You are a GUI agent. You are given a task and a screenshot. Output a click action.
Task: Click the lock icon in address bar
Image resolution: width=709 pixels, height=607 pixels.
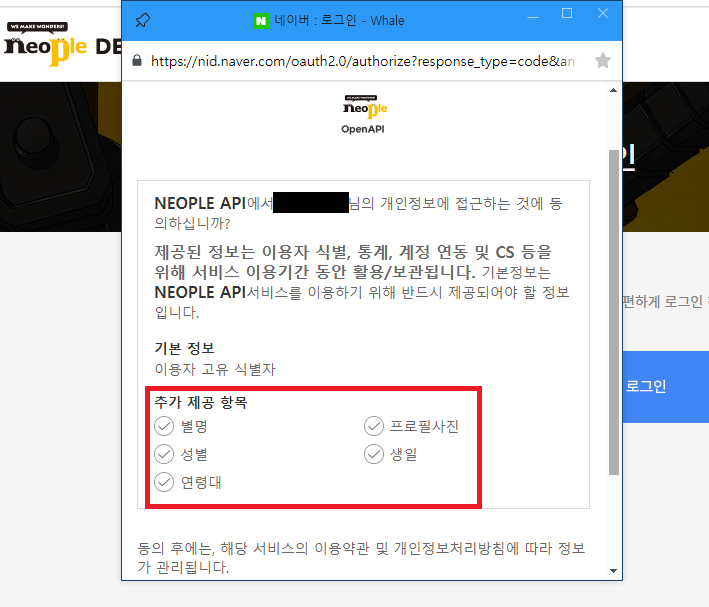[x=137, y=61]
